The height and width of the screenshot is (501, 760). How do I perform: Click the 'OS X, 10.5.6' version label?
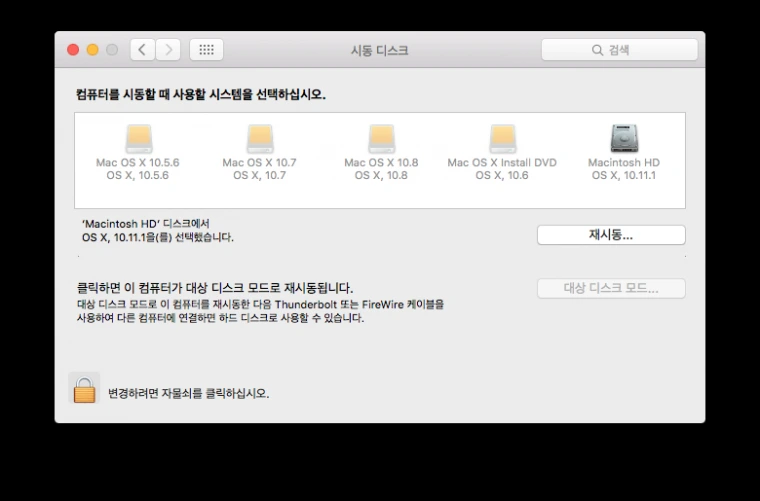point(138,175)
